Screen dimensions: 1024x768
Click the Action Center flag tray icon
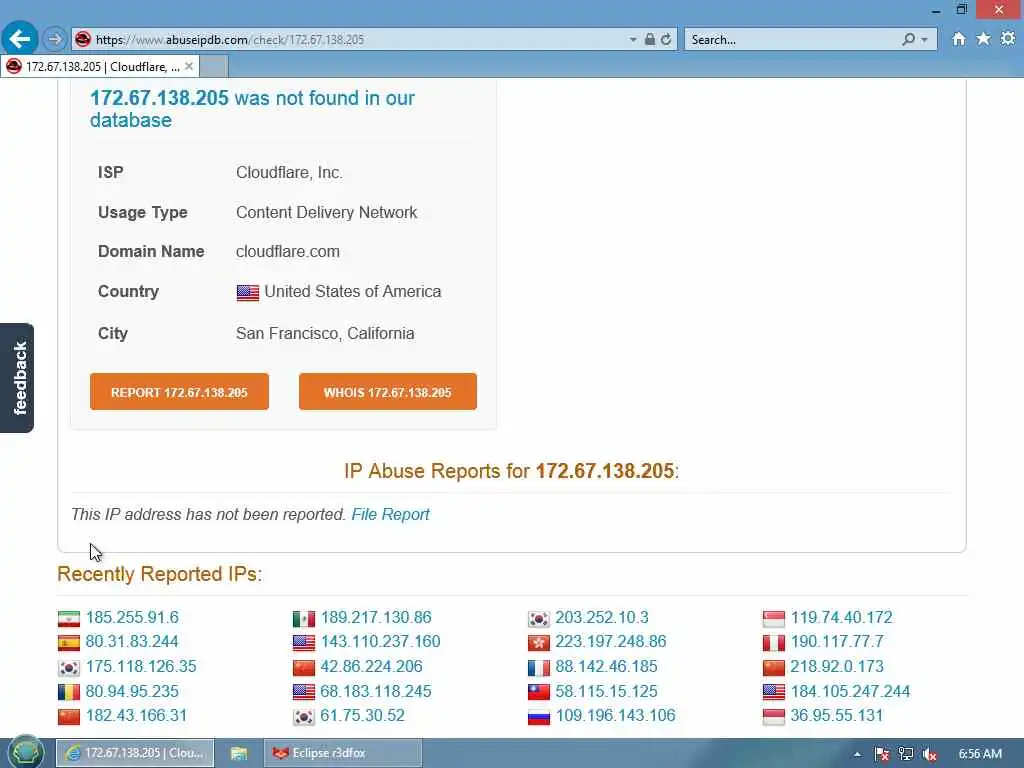tap(882, 754)
